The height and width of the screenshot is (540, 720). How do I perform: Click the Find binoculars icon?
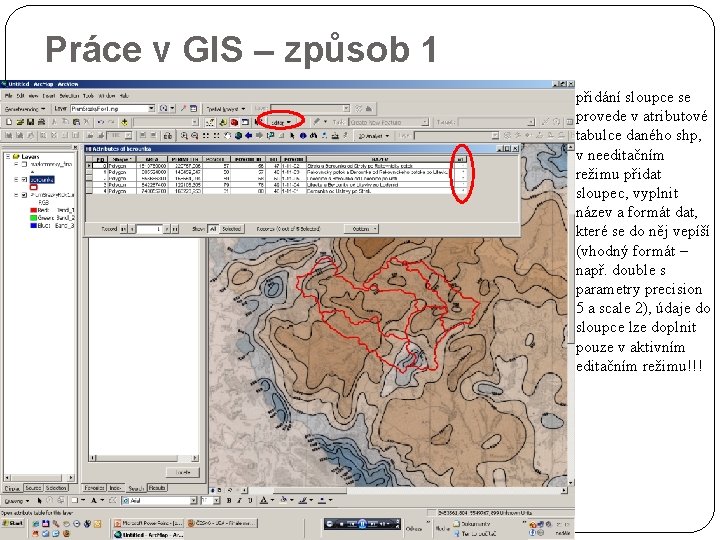(x=313, y=135)
